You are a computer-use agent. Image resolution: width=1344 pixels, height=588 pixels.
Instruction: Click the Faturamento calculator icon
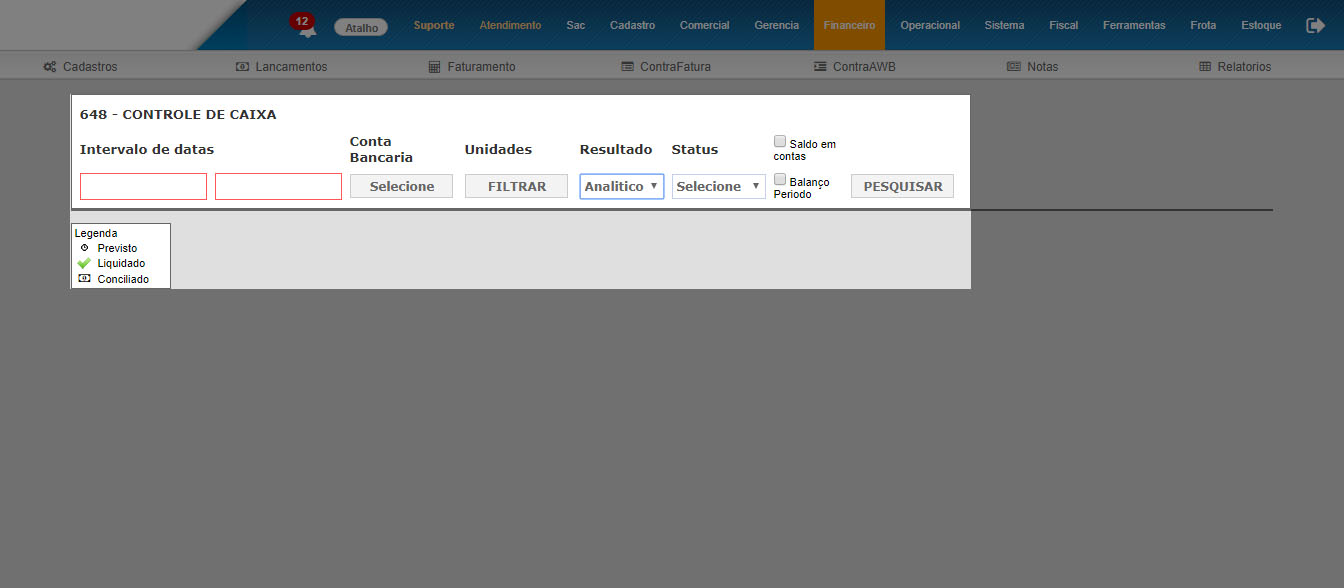(434, 67)
